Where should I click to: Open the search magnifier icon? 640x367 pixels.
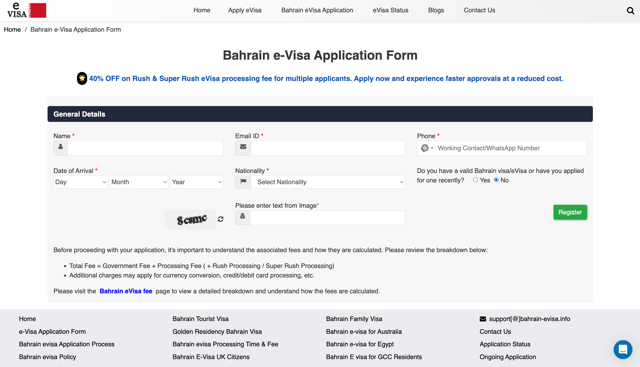click(630, 11)
